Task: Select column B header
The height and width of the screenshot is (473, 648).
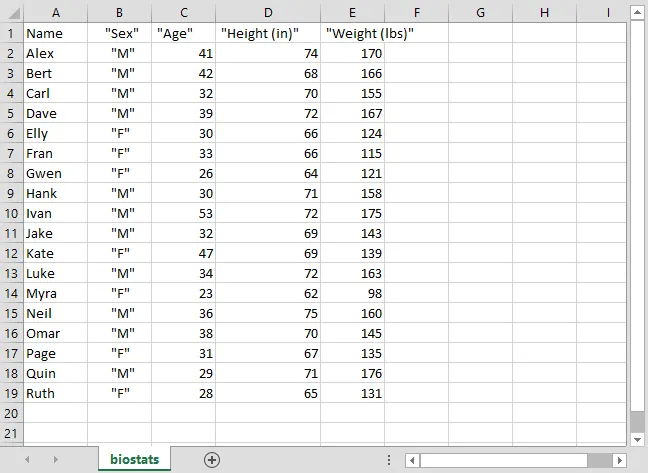Action: pyautogui.click(x=119, y=13)
